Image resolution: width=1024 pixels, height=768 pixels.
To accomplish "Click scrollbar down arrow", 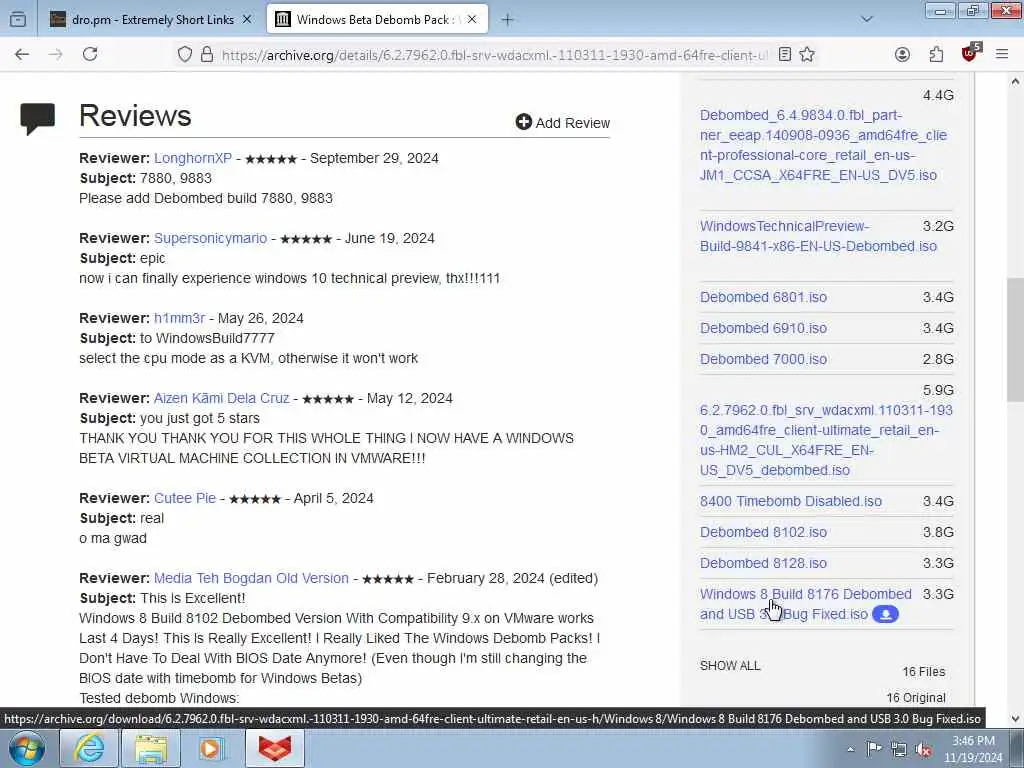I will point(1015,719).
